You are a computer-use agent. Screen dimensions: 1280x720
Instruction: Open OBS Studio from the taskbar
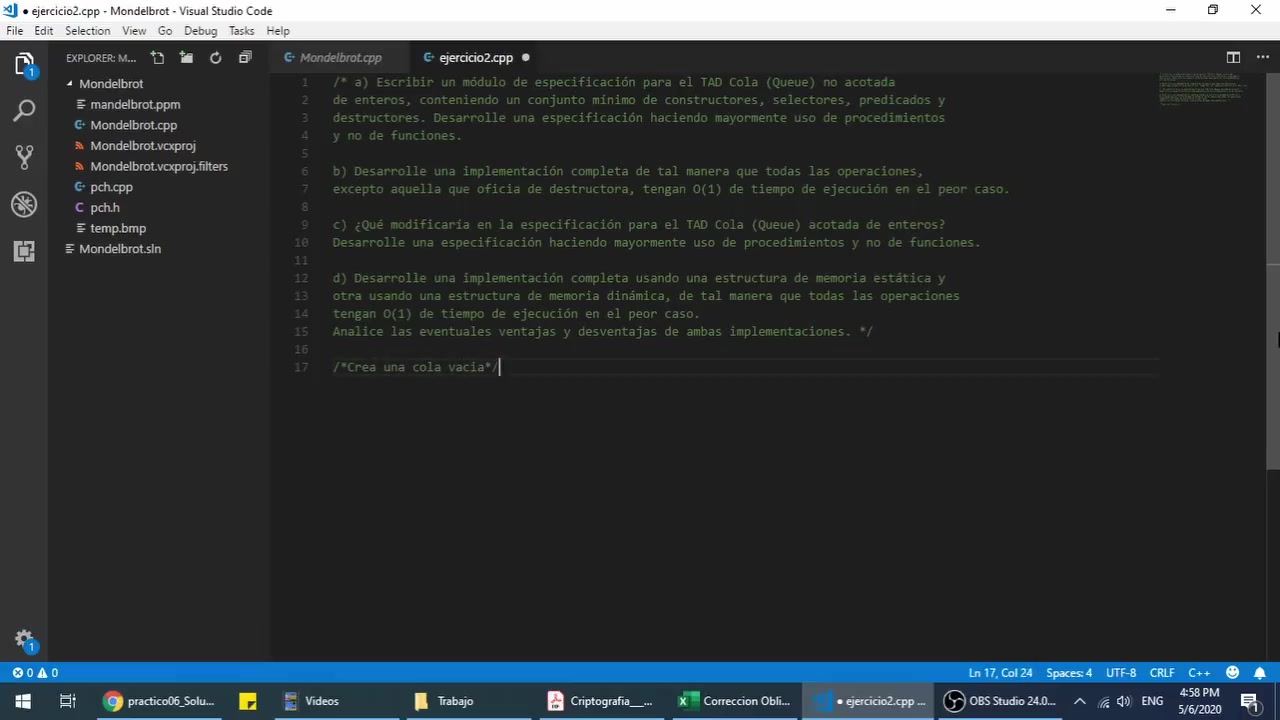(1000, 701)
